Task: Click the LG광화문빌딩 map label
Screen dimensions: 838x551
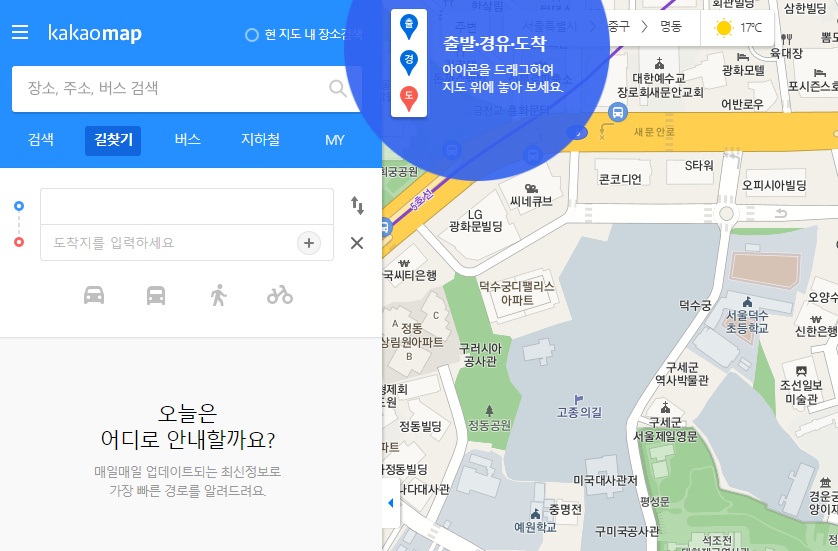Action: click(475, 221)
